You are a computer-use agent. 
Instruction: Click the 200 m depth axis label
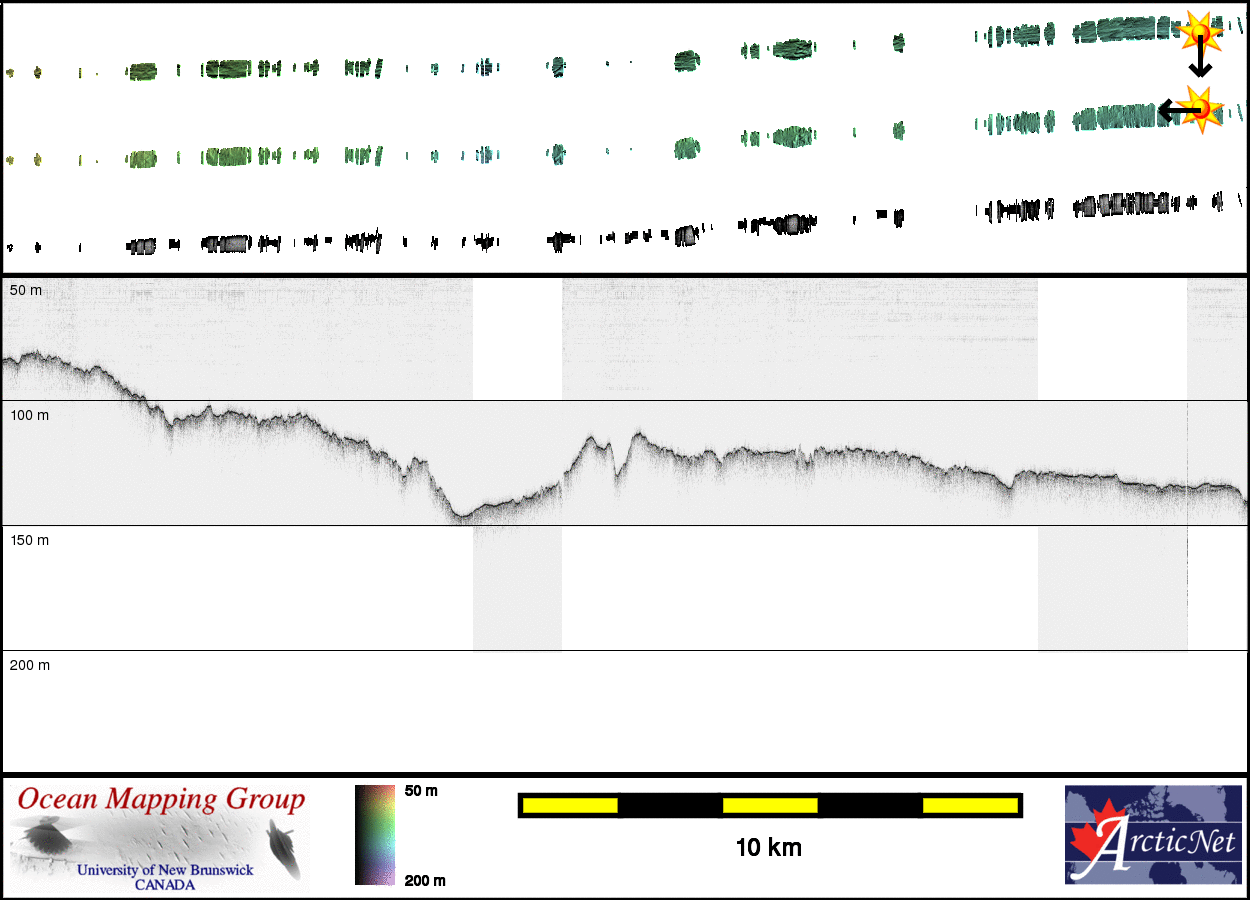[29, 665]
